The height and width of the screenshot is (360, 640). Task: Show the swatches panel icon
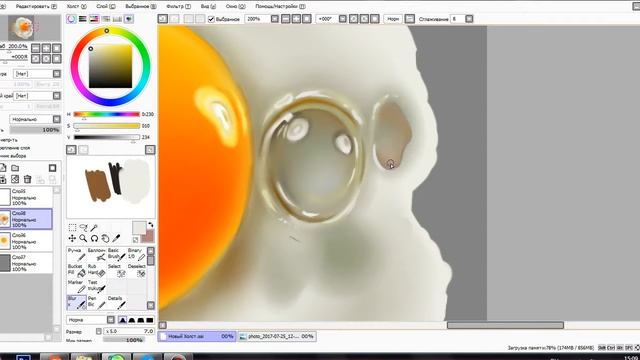pos(117,19)
